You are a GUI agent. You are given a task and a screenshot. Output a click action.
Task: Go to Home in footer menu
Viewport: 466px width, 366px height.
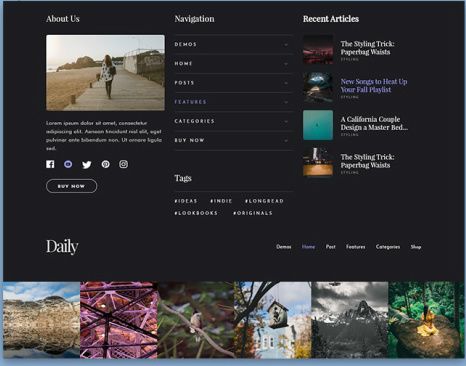coord(308,247)
